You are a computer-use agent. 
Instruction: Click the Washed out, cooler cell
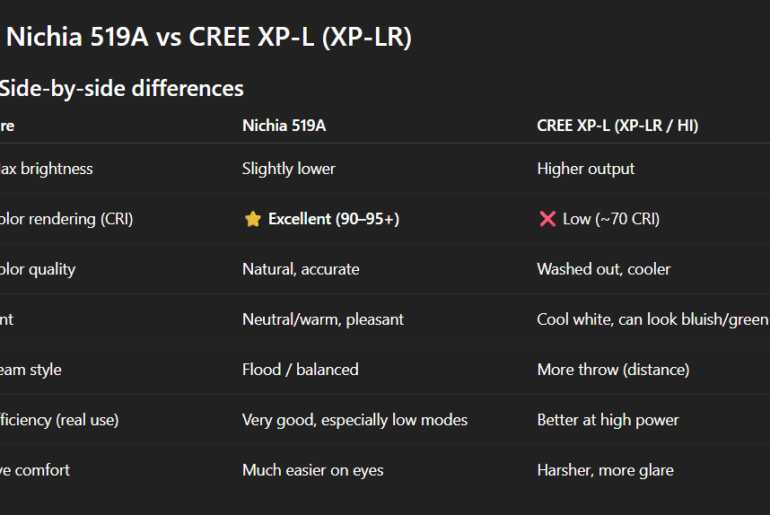[603, 269]
